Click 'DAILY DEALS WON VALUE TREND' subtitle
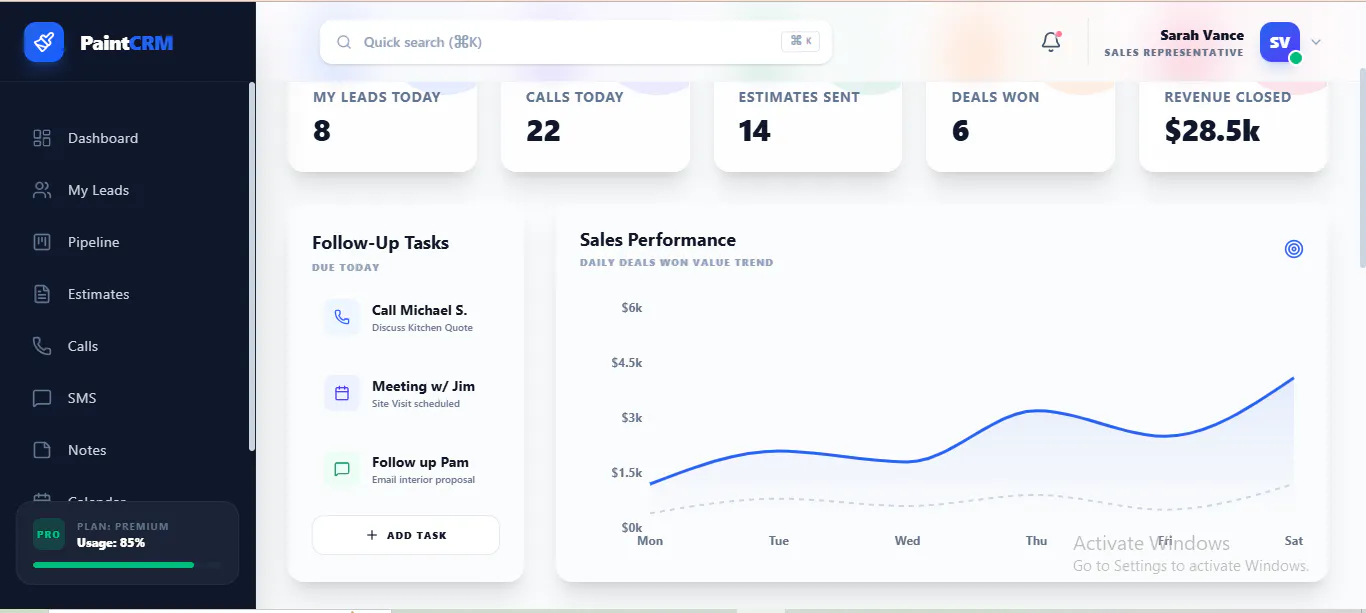The width and height of the screenshot is (1366, 613). click(676, 263)
